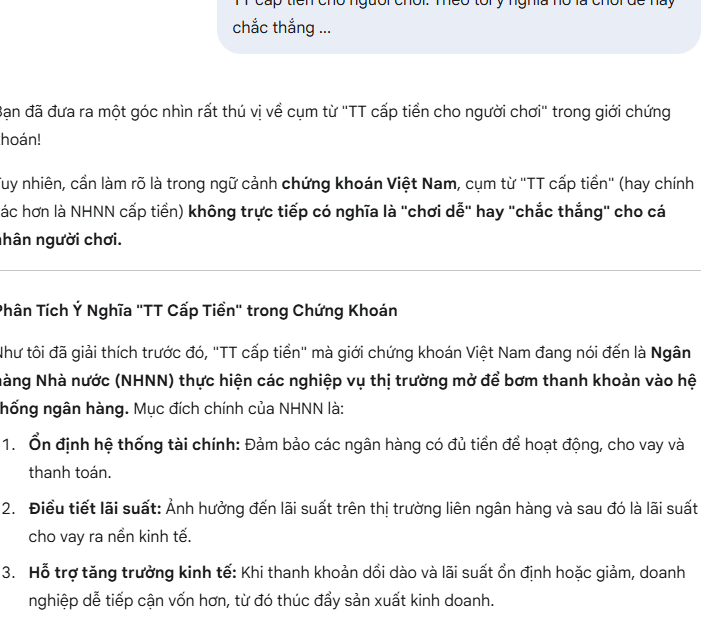
Task: Click list item title "Hỗ trợ tăng trưởng kinh tế:"
Action: click(132, 573)
